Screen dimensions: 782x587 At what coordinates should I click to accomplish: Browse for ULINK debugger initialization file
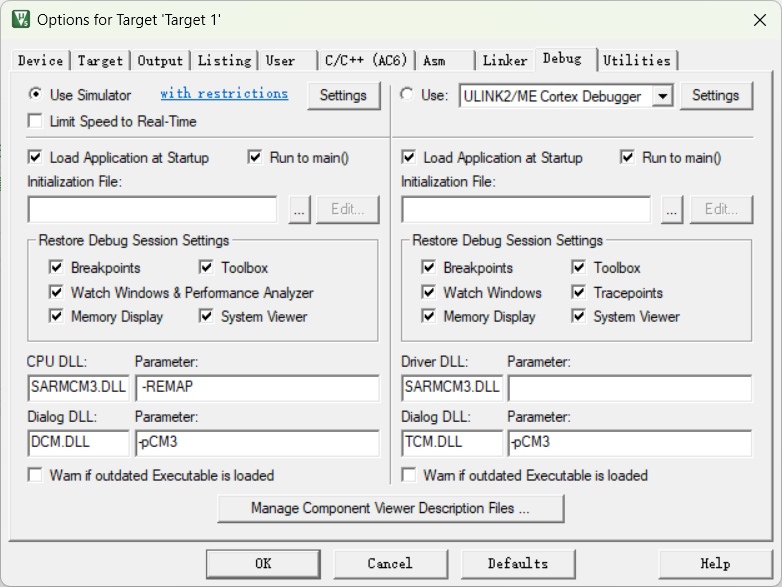[x=672, y=210]
